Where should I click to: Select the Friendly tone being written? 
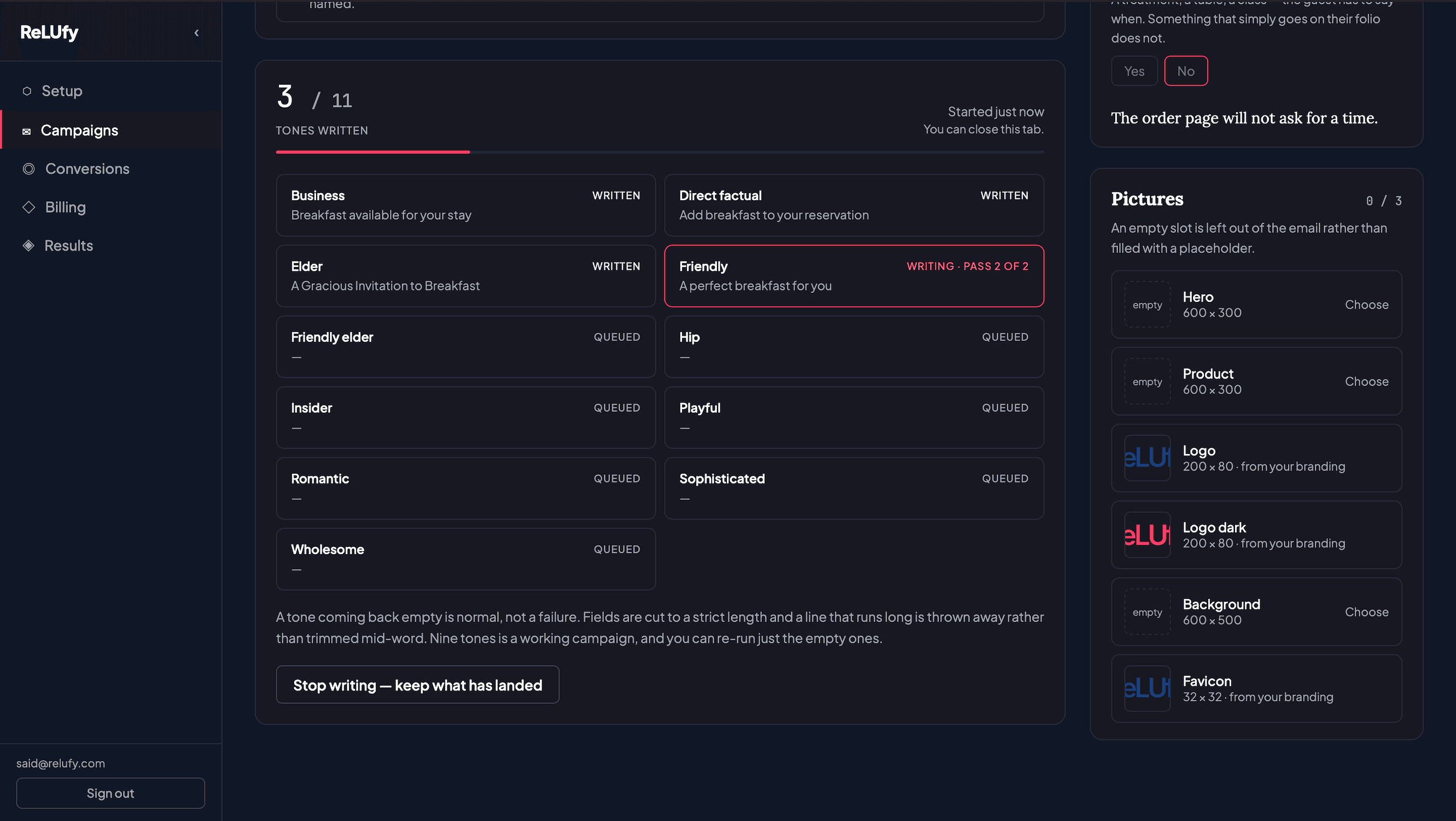point(854,276)
